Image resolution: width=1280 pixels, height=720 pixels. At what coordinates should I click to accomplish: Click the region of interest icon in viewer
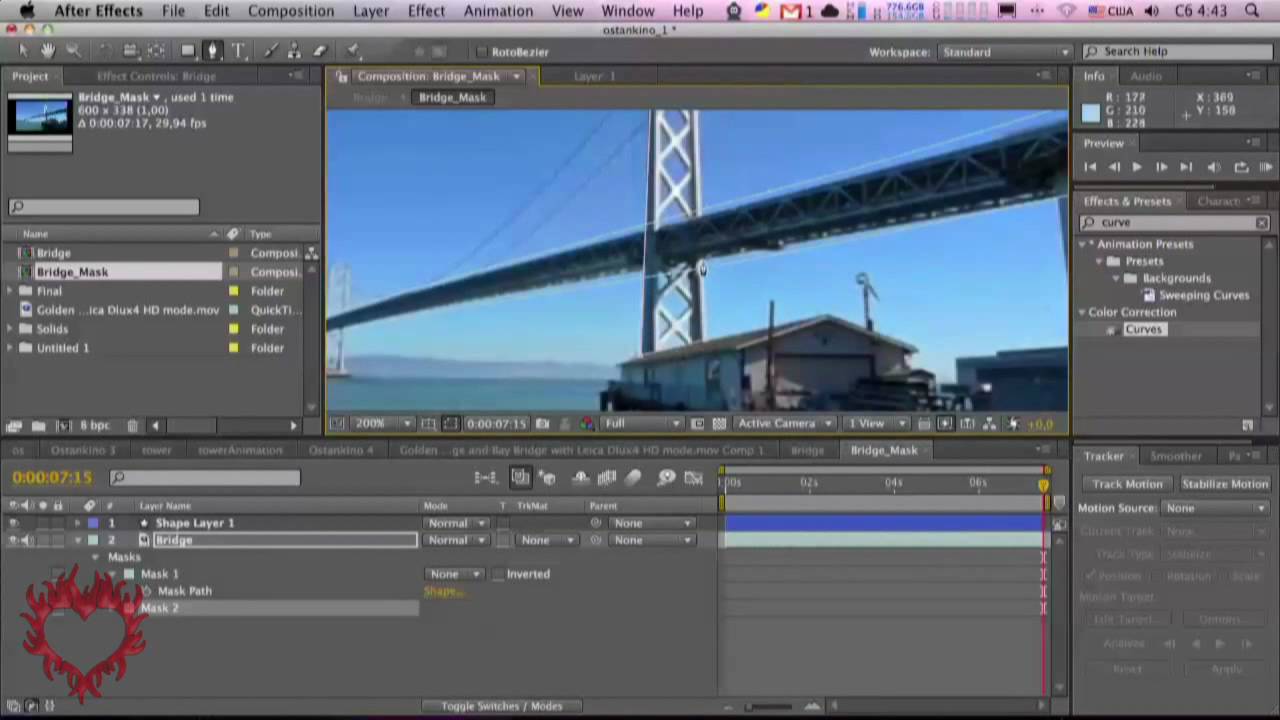pyautogui.click(x=697, y=424)
